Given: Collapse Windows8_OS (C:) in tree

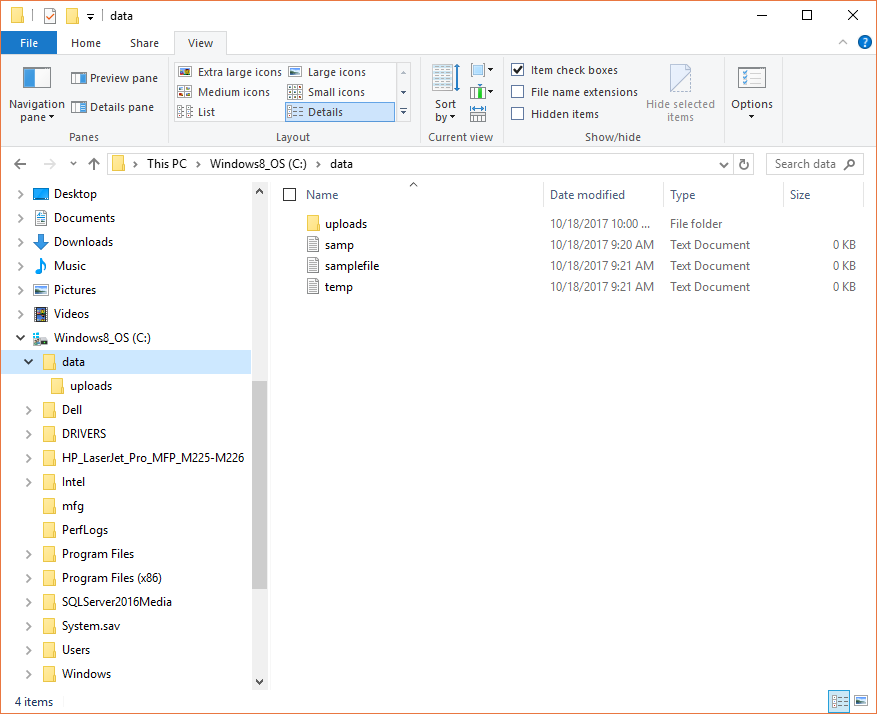Looking at the screenshot, I should pos(21,338).
